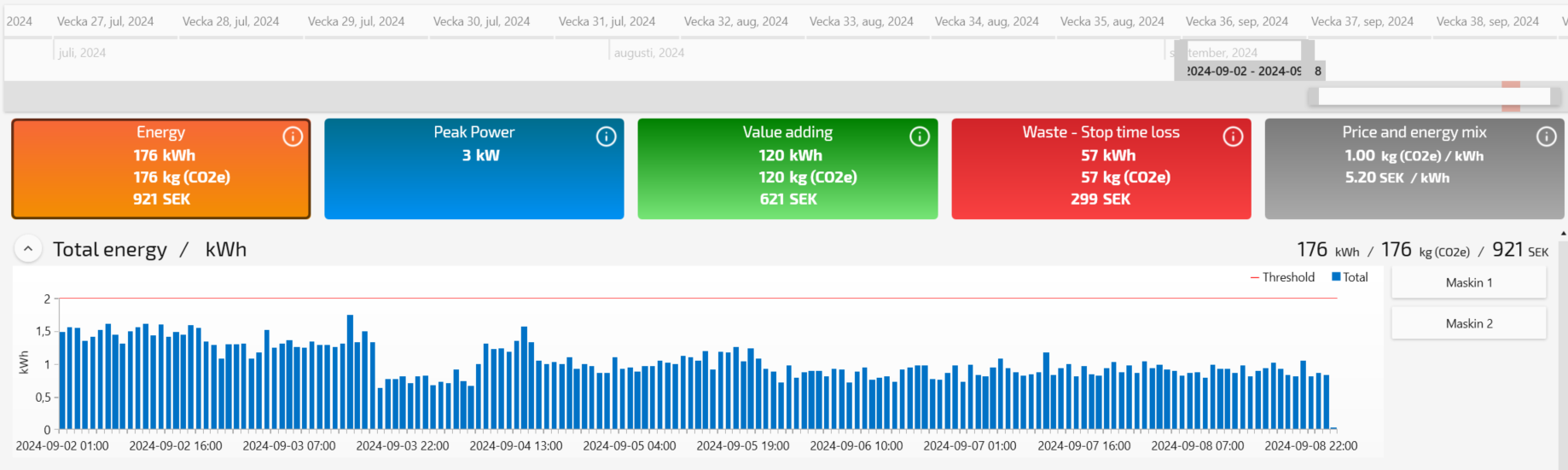The image size is (1568, 470).
Task: Open Price and energy mix info icon
Action: 1546,136
